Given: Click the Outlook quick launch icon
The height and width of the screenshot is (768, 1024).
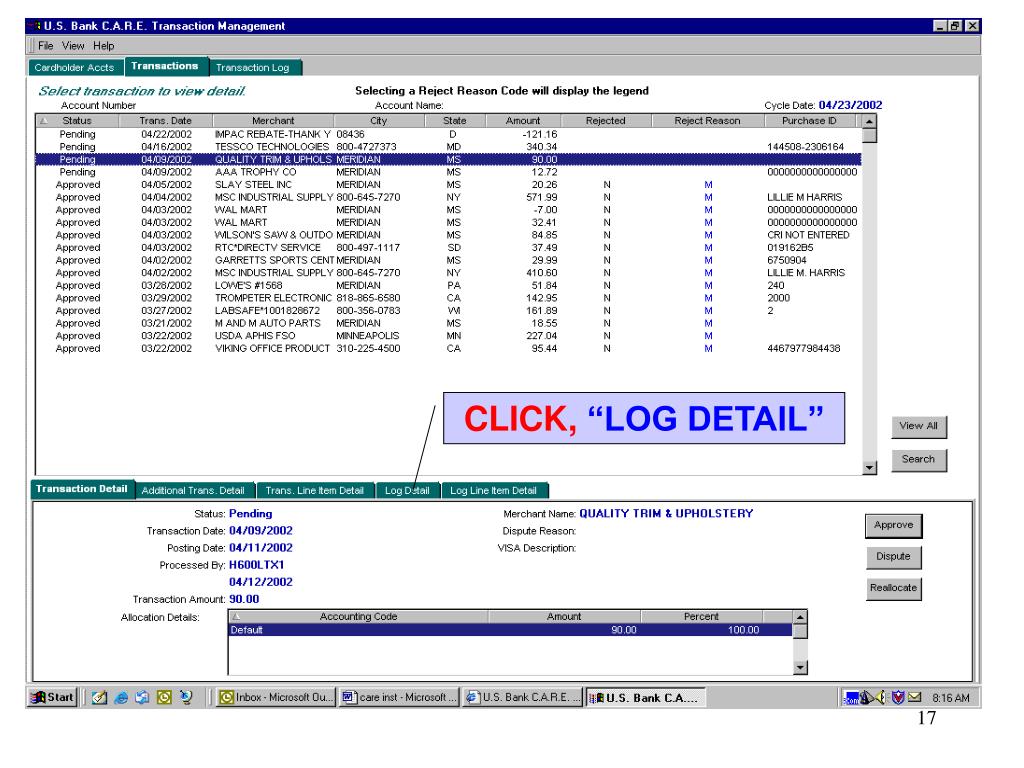Looking at the screenshot, I should click(x=164, y=697).
